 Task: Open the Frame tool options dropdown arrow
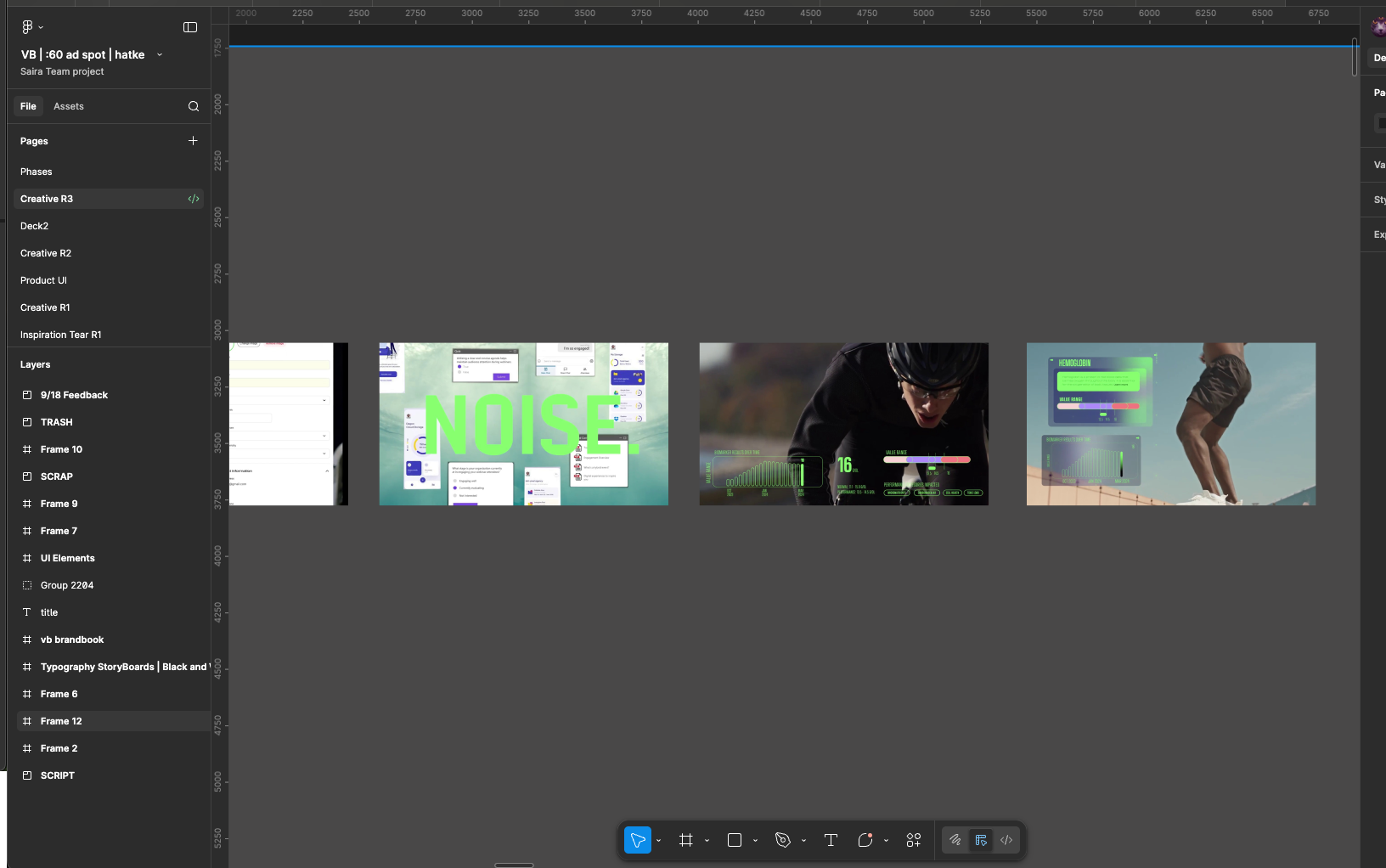tap(707, 841)
